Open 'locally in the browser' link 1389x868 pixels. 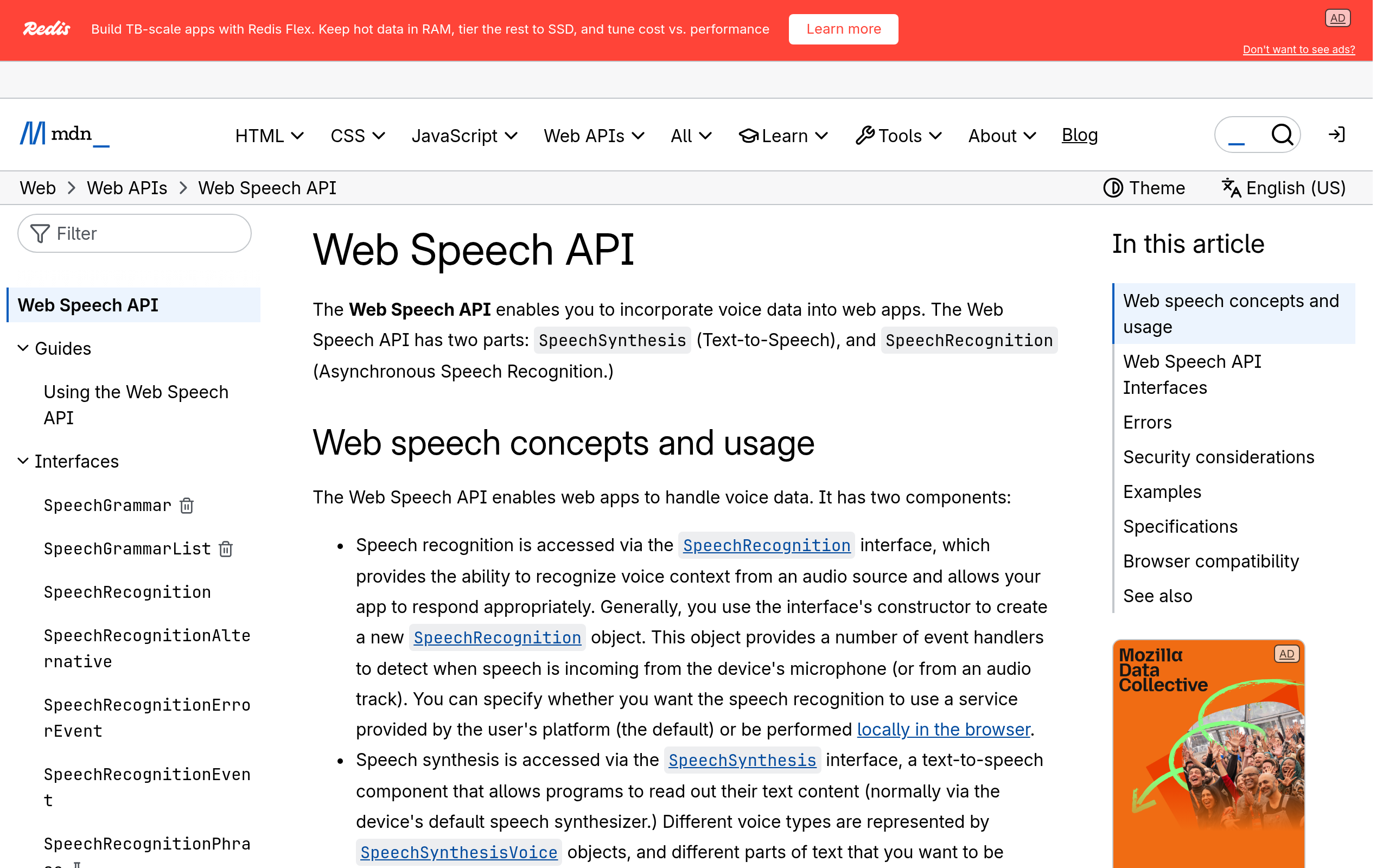tap(943, 729)
